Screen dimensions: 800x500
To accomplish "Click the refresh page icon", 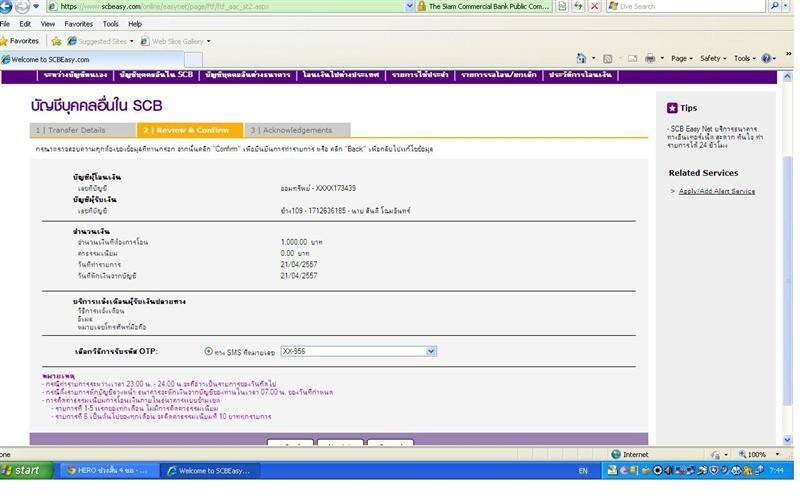I will pos(579,6).
